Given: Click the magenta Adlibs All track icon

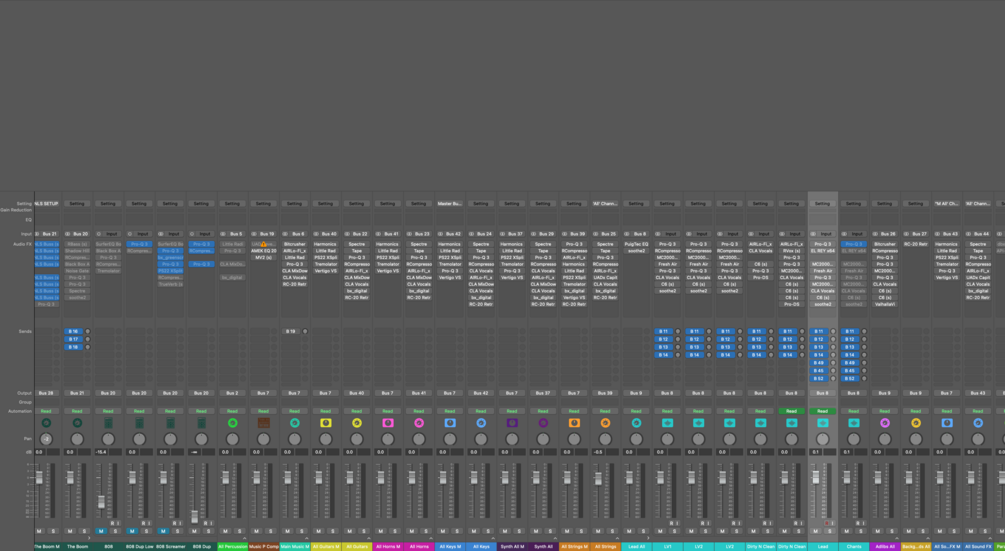Looking at the screenshot, I should click(885, 423).
